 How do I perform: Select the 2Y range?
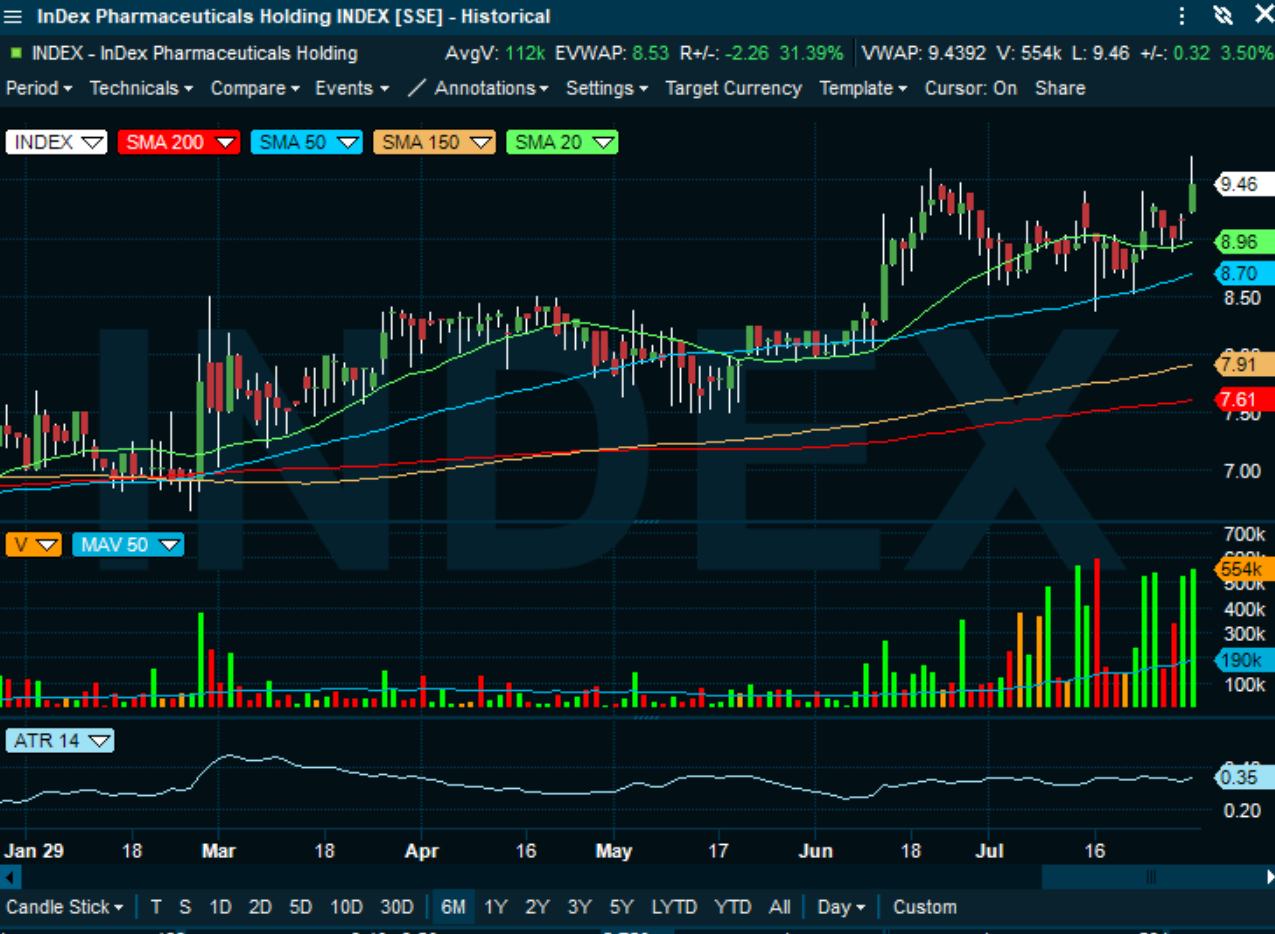[x=537, y=907]
